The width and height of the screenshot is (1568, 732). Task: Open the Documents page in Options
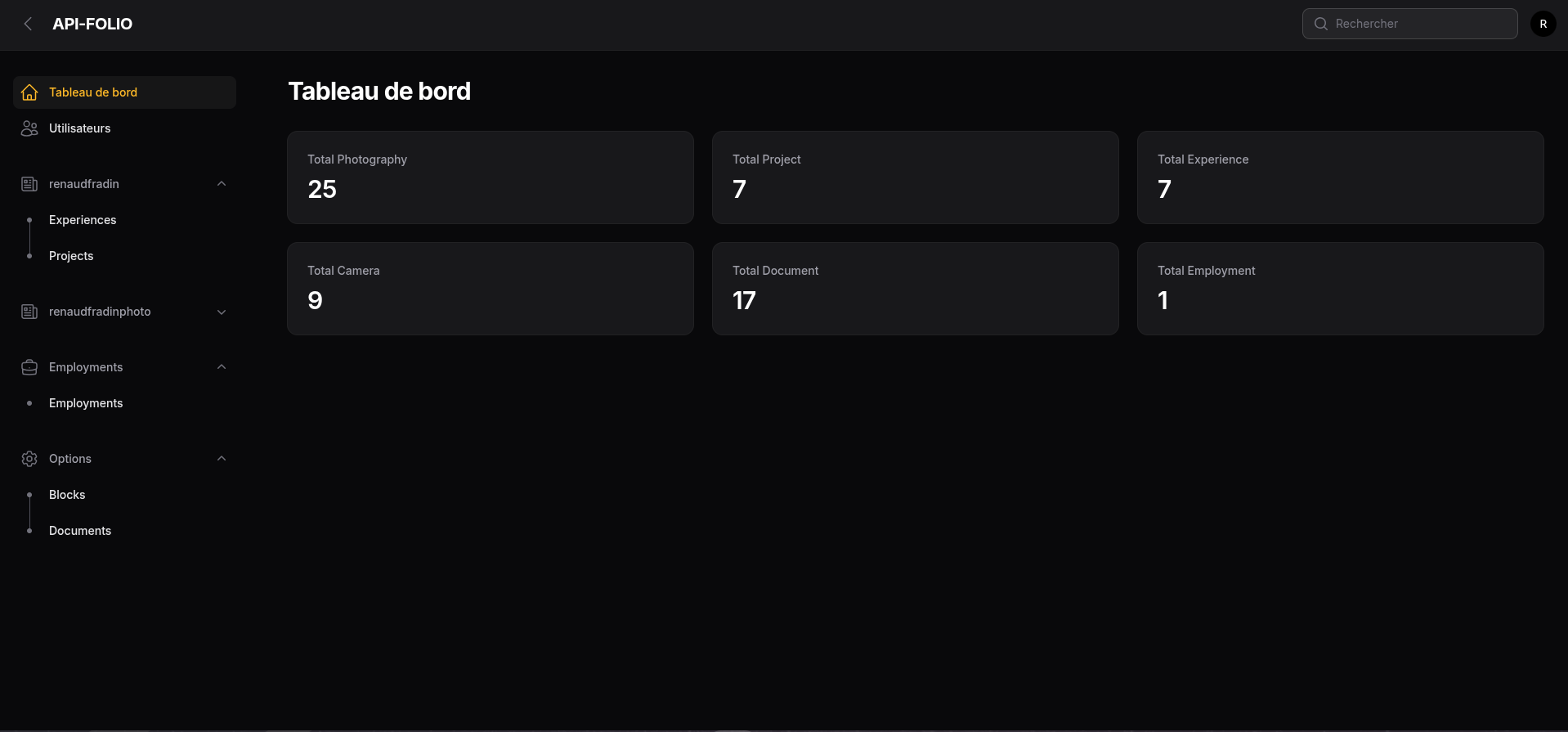coord(80,531)
